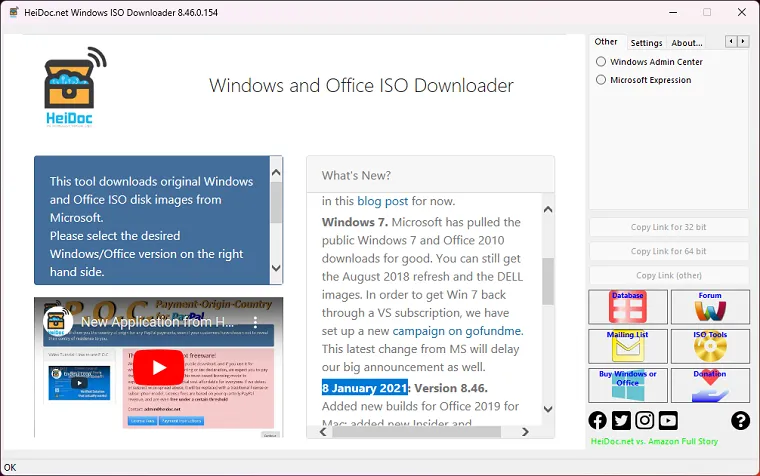Minimize the ISO Downloader window
This screenshot has width=760, height=476.
coord(673,12)
